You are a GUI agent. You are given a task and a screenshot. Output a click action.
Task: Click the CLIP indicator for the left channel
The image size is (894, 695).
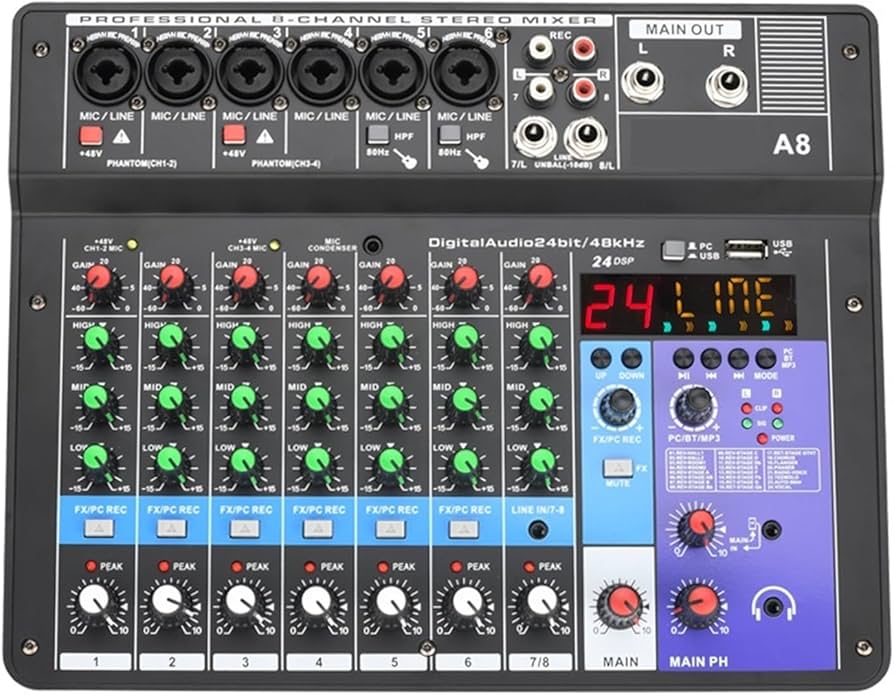[x=746, y=408]
